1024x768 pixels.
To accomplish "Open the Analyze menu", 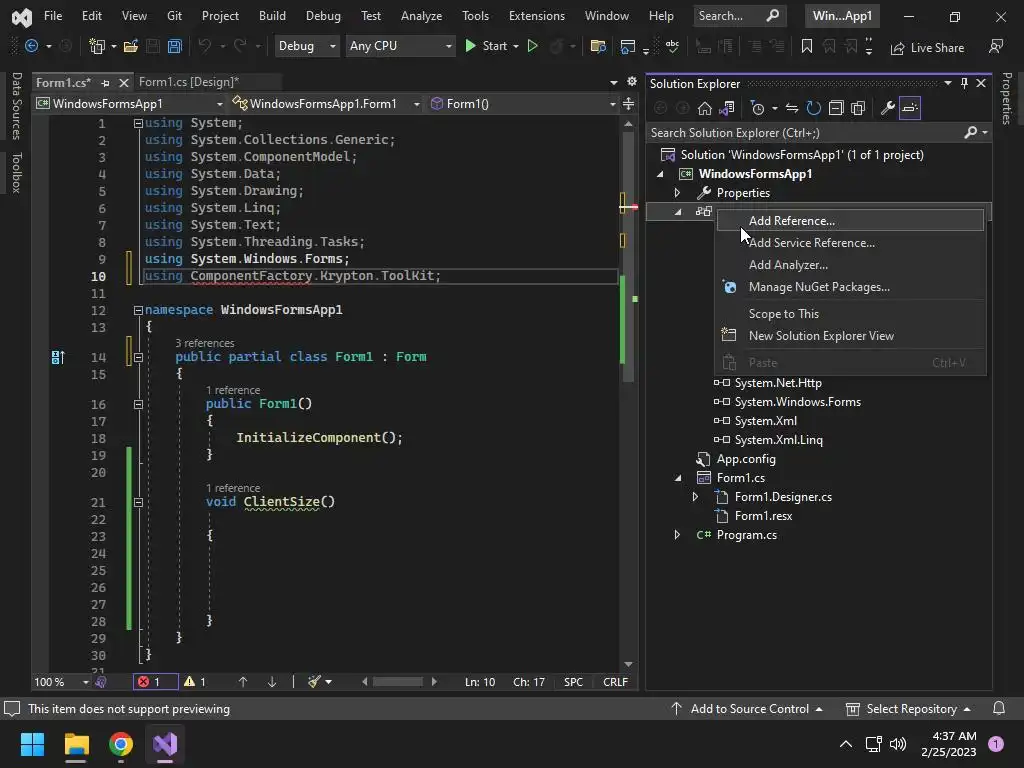I will (421, 16).
